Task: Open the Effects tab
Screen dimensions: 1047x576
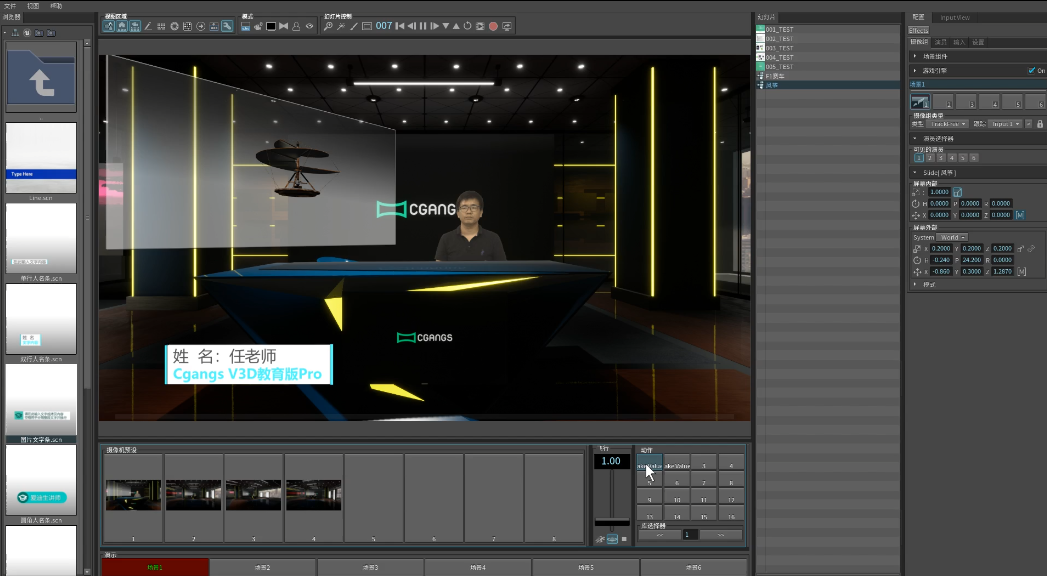Action: pos(918,30)
